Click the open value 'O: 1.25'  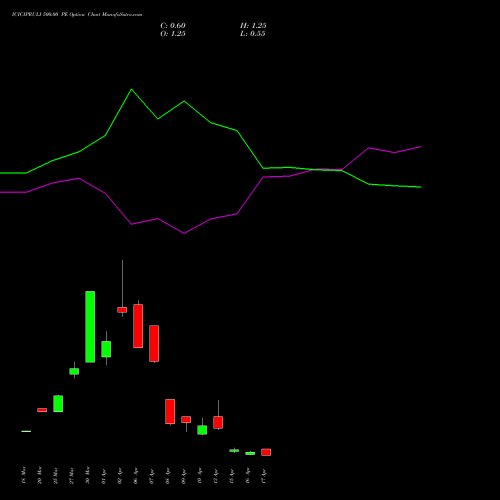pos(173,34)
